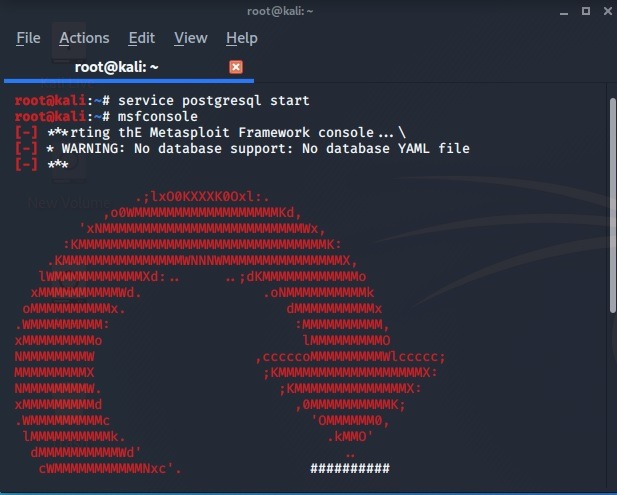The width and height of the screenshot is (617, 495).
Task: Close the terminal window
Action: click(x=608, y=11)
